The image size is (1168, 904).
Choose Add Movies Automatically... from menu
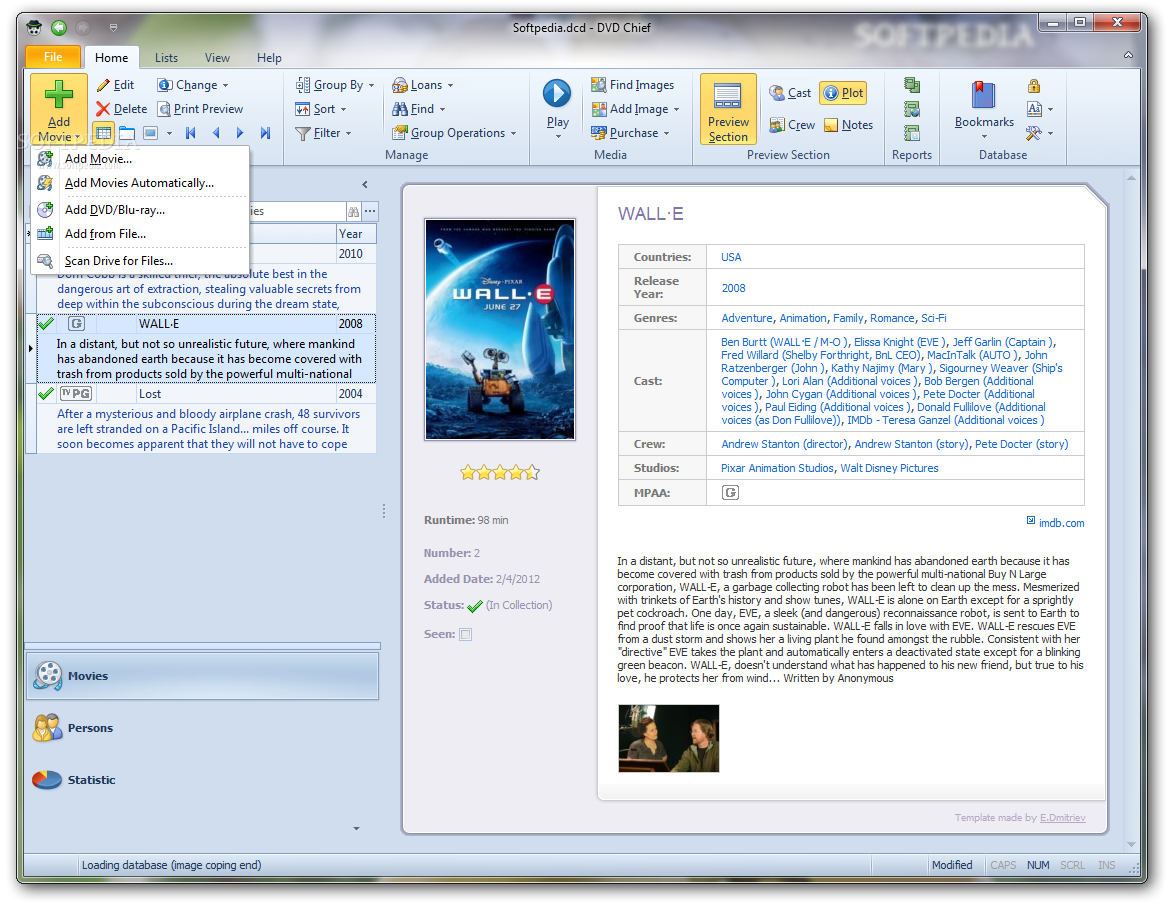tap(139, 183)
